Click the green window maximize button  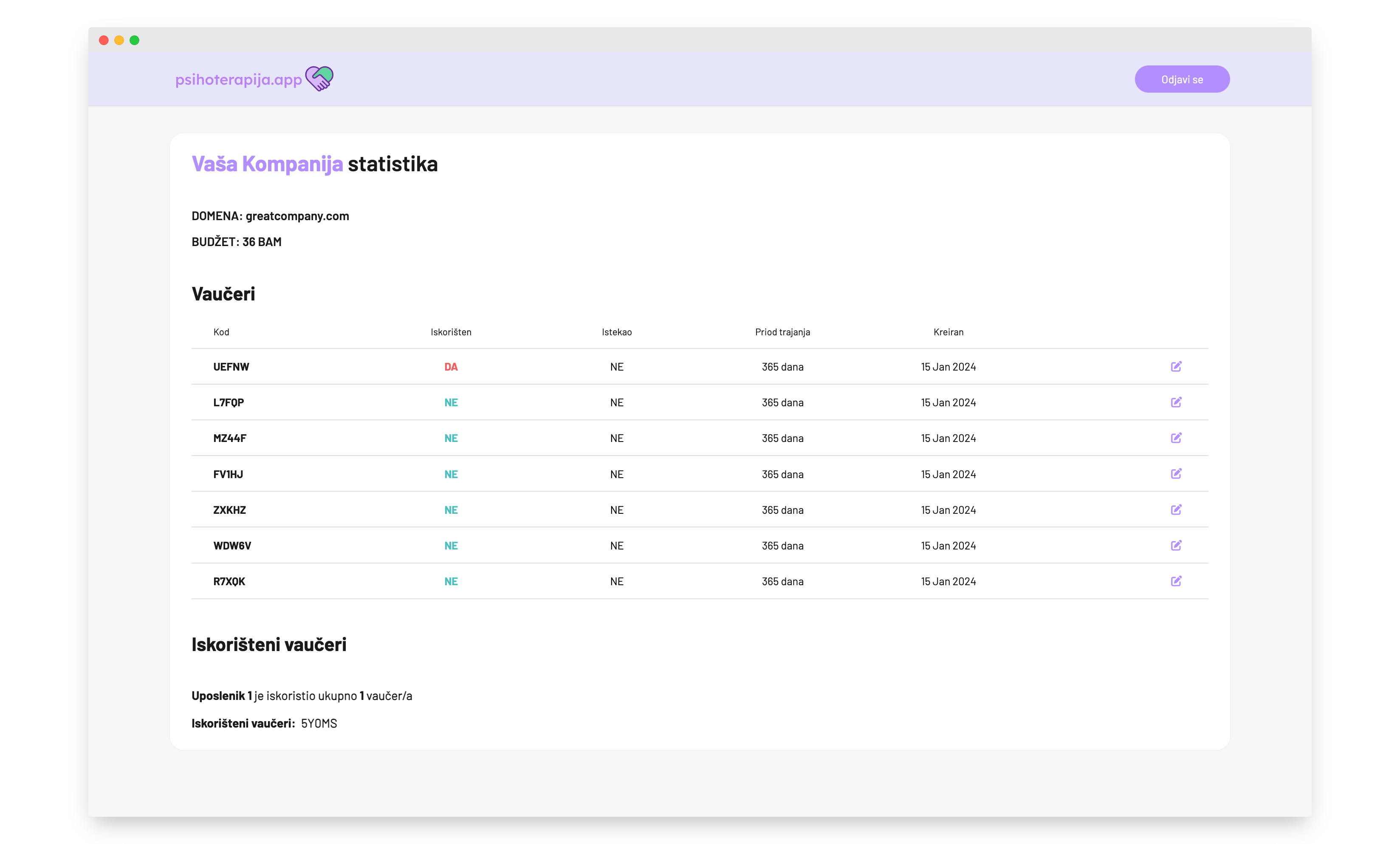click(x=135, y=40)
